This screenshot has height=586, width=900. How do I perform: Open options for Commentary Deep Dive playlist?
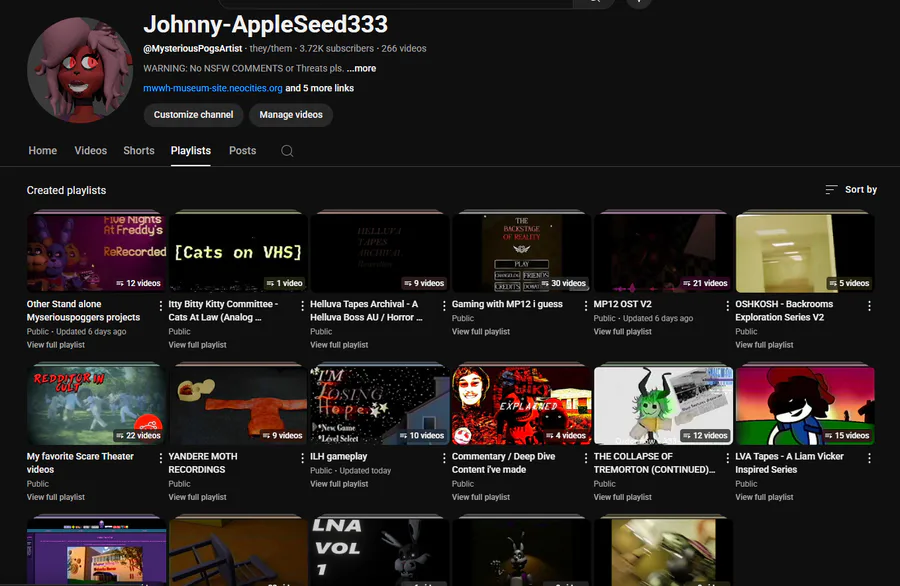(586, 457)
